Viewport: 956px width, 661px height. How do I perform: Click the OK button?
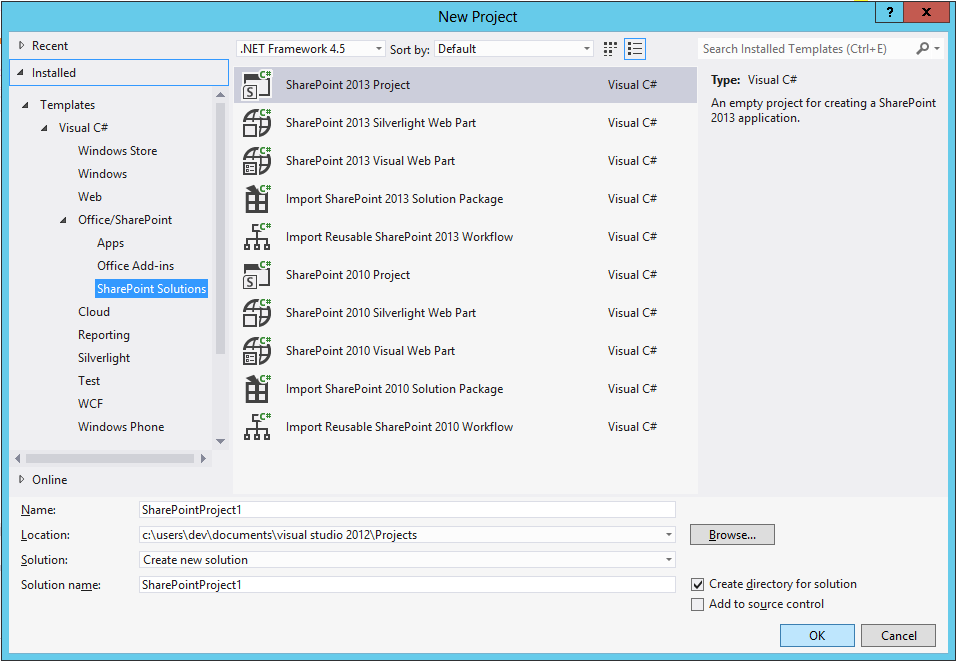pyautogui.click(x=817, y=635)
